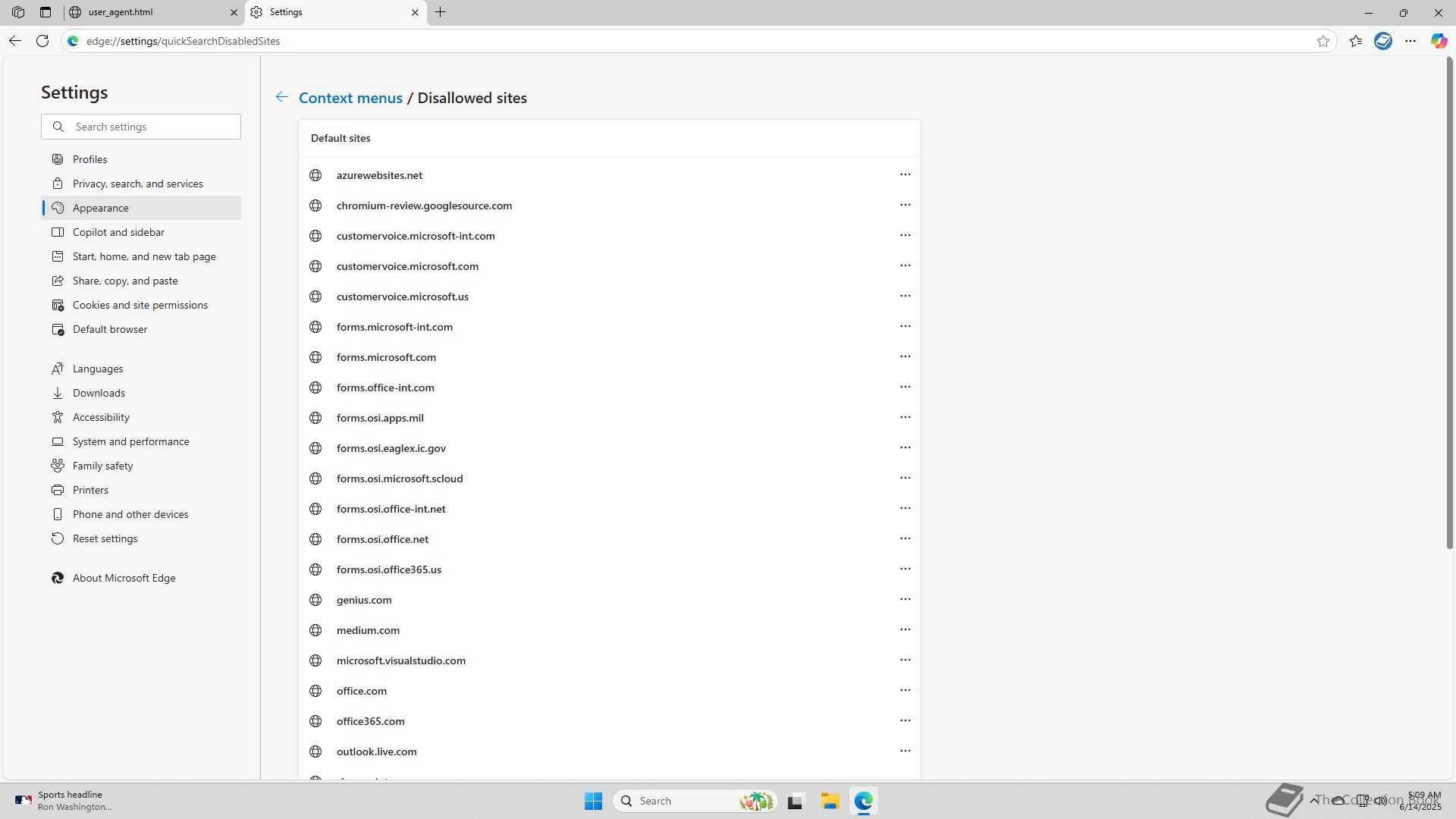This screenshot has height=819, width=1456.
Task: Click in the Search settings field
Action: pyautogui.click(x=152, y=127)
